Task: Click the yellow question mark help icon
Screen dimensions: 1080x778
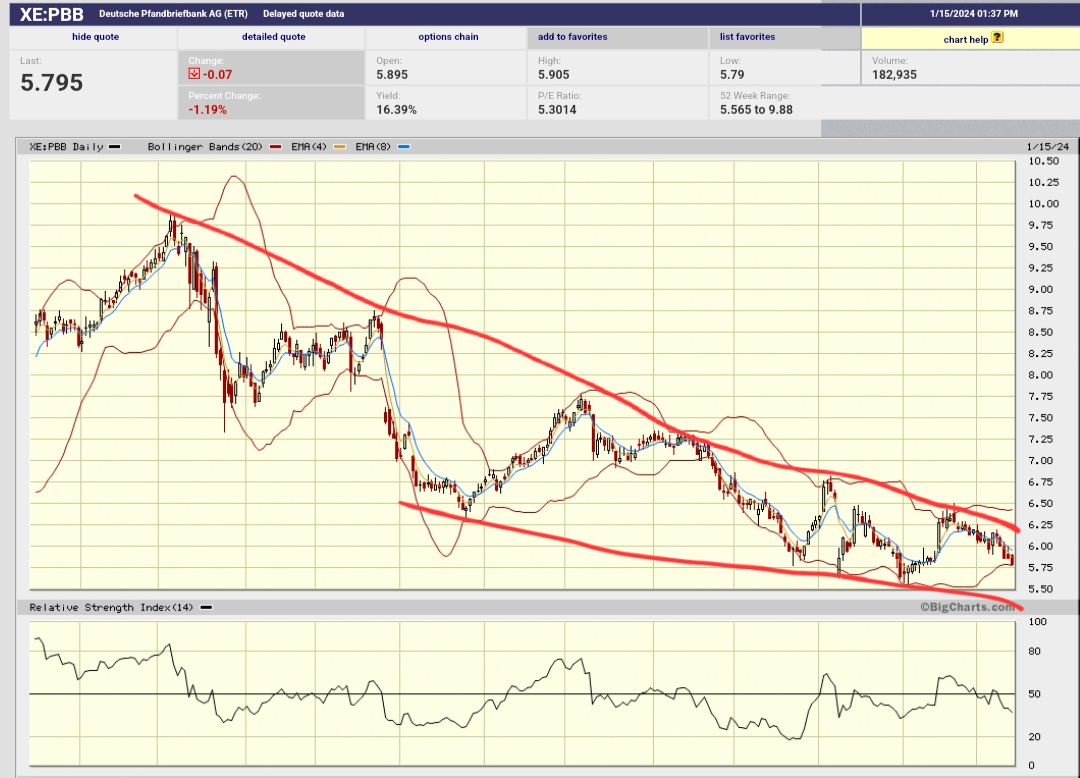Action: coord(997,38)
